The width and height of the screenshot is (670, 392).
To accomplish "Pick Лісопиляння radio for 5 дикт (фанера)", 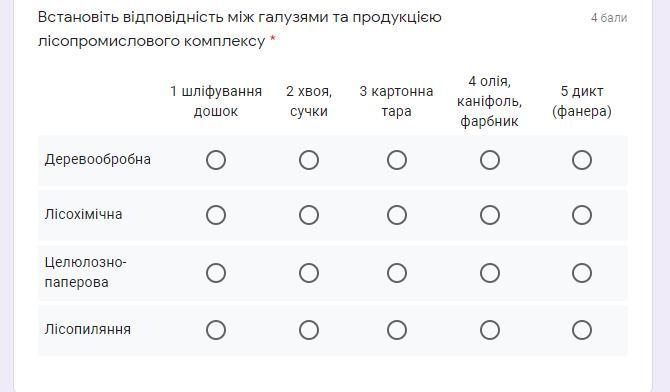I will click(x=582, y=330).
